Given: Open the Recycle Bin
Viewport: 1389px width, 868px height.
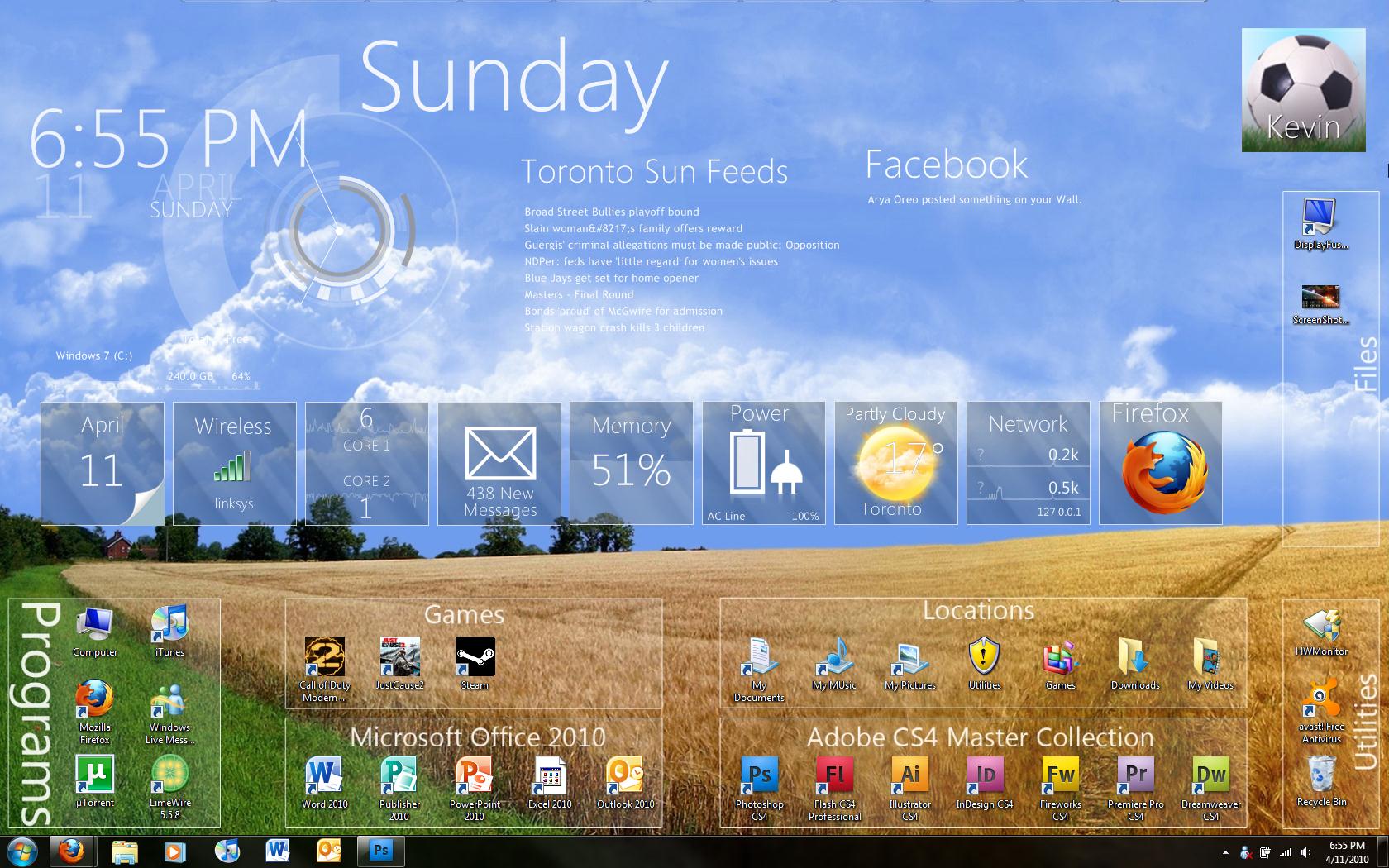Looking at the screenshot, I should [1322, 782].
